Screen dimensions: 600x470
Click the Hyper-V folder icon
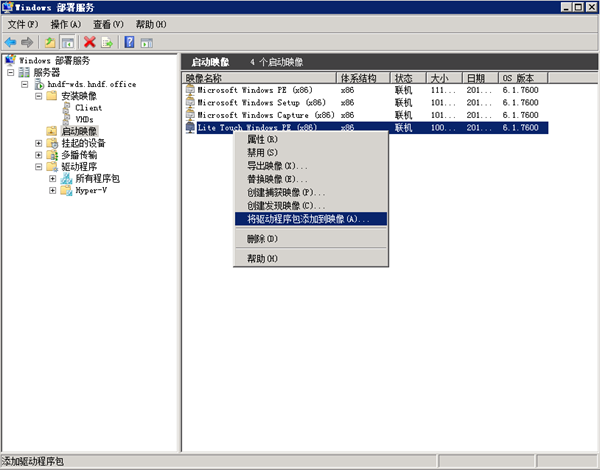point(66,190)
